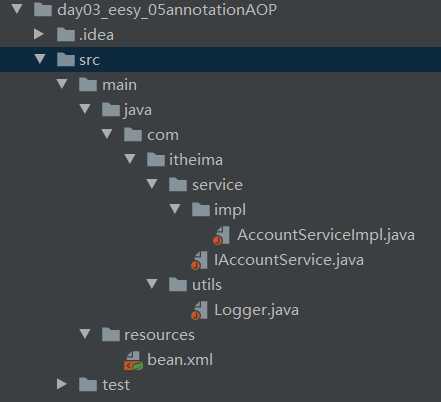
Task: Click the project root folder icon
Action: (x=43, y=9)
